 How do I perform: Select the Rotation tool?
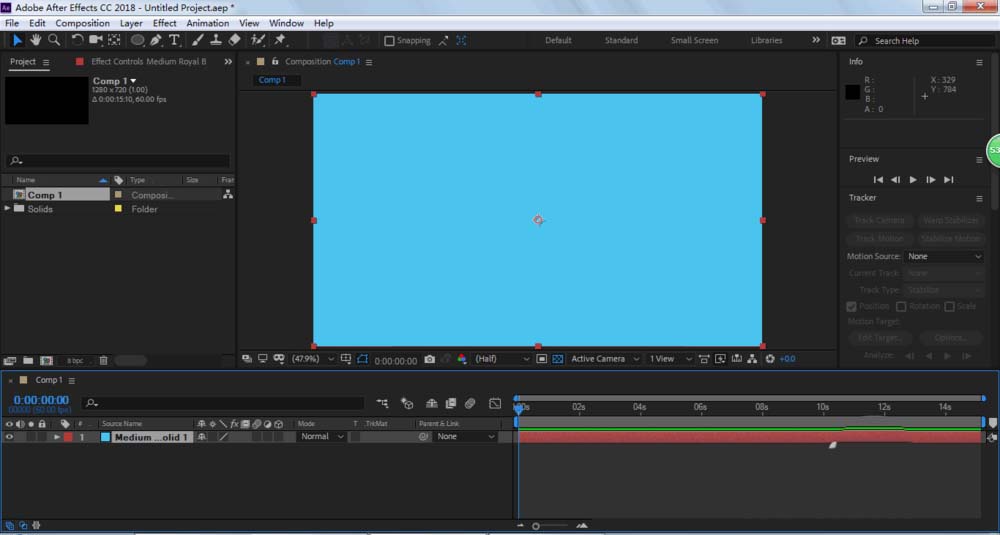(x=77, y=40)
